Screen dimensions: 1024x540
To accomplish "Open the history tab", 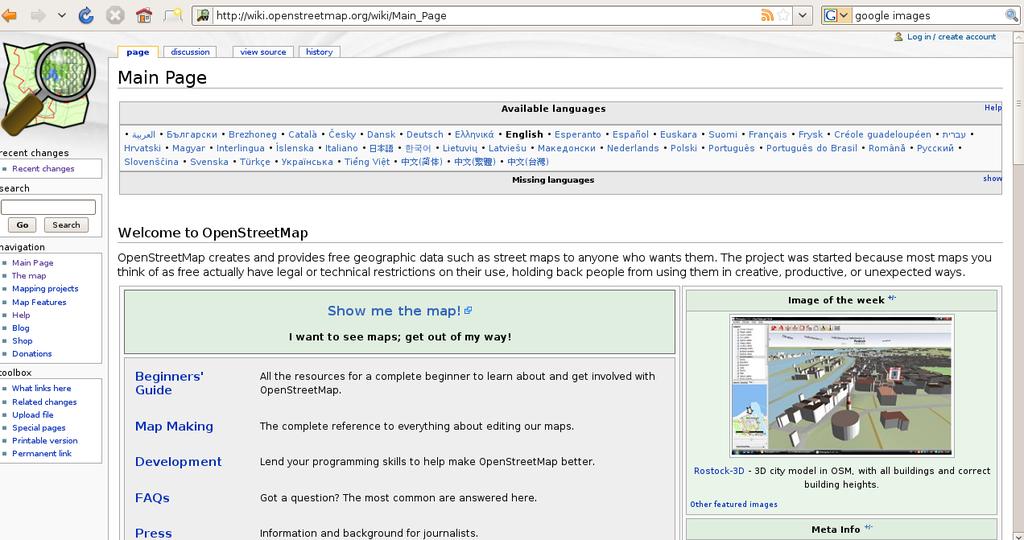I will click(x=319, y=52).
